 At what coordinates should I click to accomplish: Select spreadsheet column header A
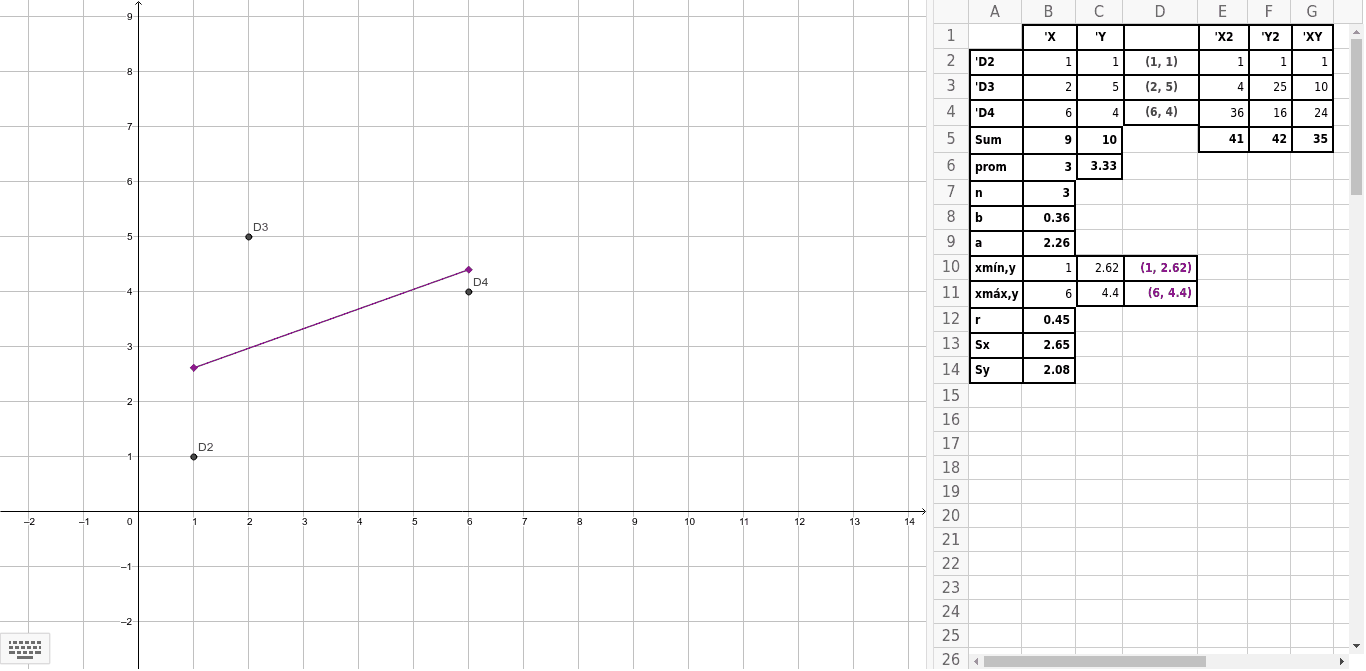pyautogui.click(x=996, y=12)
